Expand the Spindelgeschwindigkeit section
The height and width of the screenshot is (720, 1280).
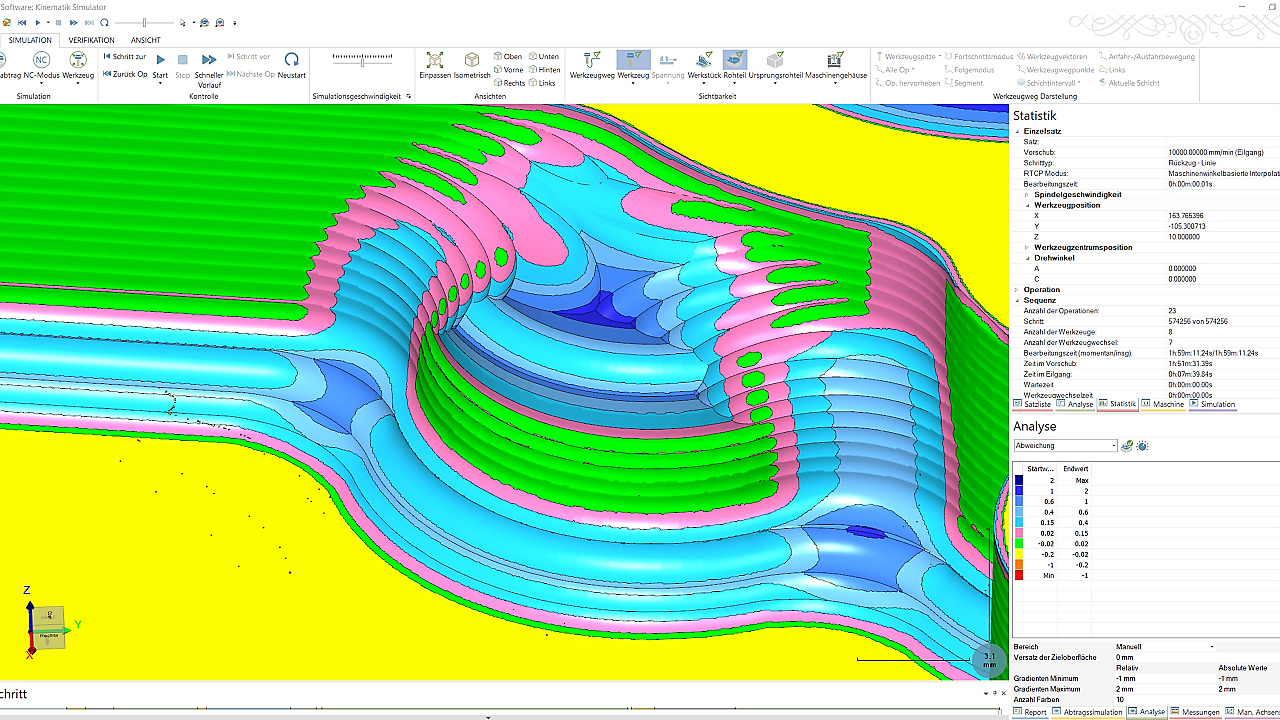(1027, 194)
